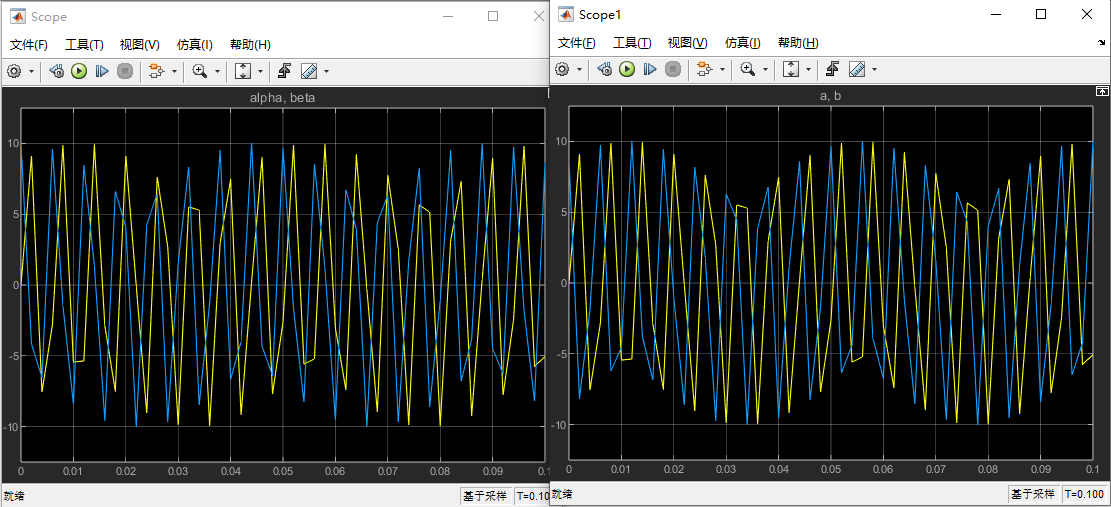The width and height of the screenshot is (1111, 507).
Task: Scale Y-axis limits in Scope1 window
Action: (791, 69)
